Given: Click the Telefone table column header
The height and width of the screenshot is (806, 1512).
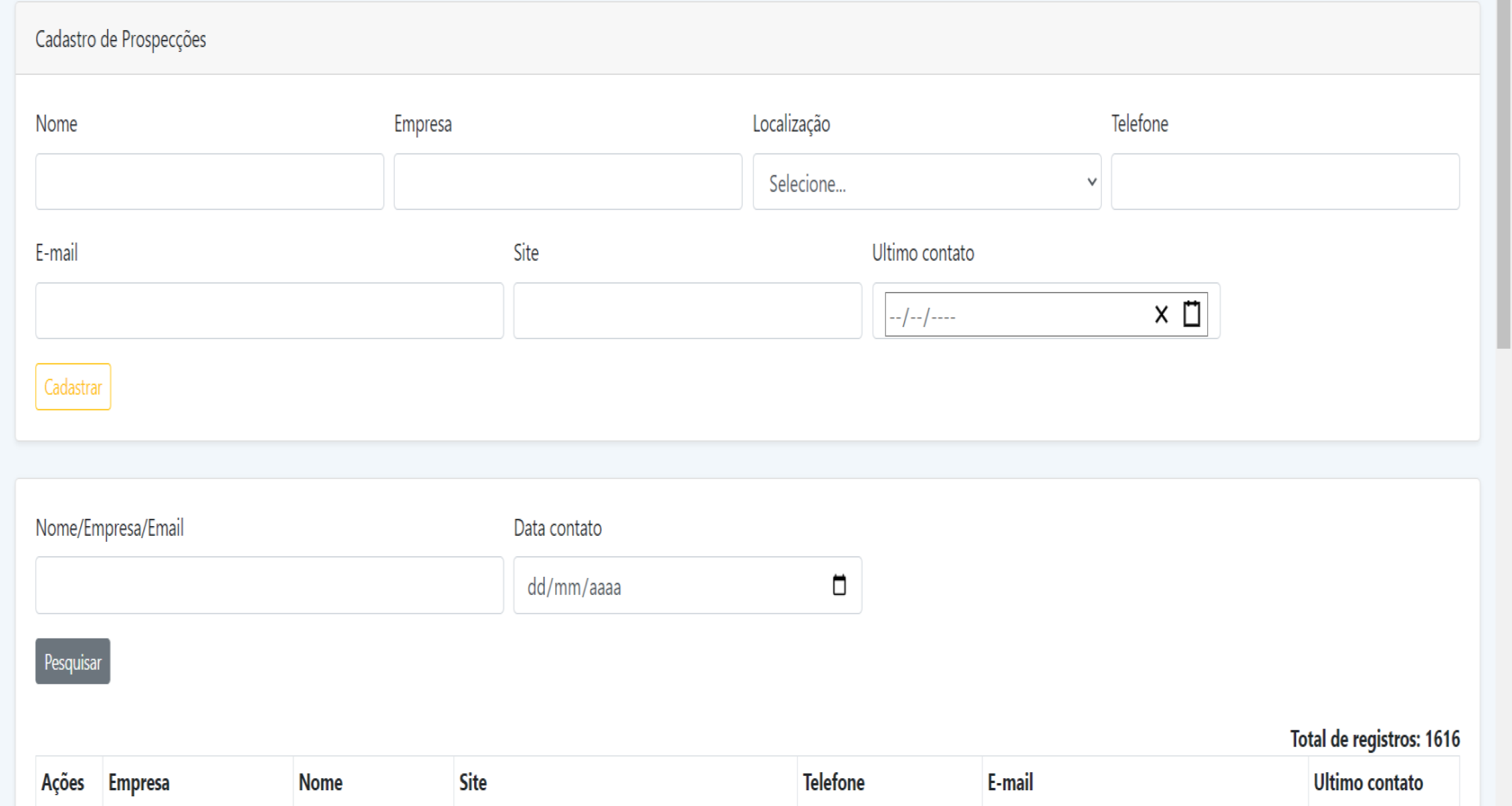Looking at the screenshot, I should coord(833,782).
